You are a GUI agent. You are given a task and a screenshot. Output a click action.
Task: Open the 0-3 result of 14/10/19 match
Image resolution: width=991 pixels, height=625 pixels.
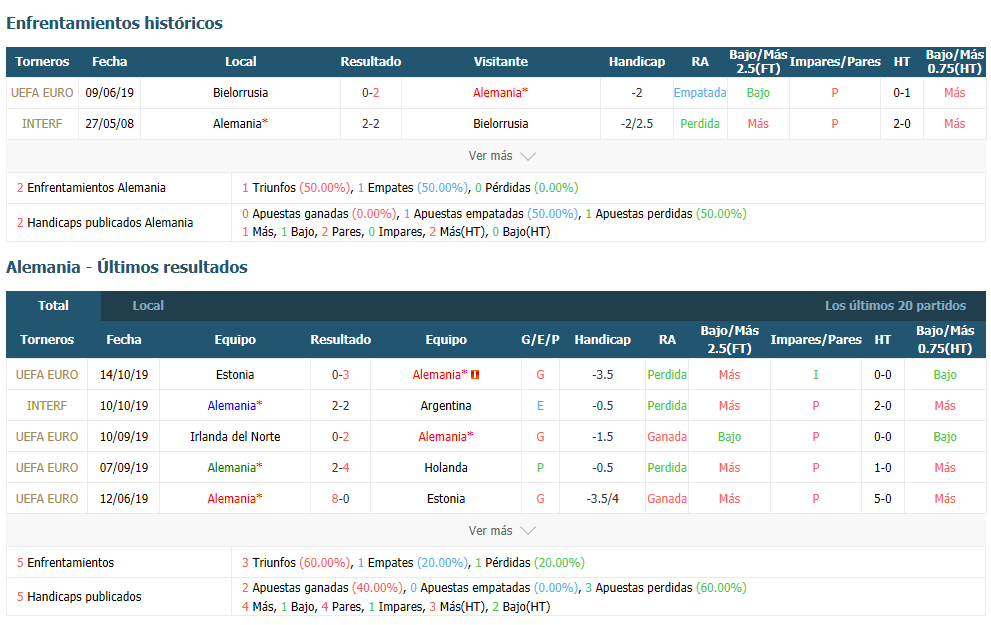point(340,375)
